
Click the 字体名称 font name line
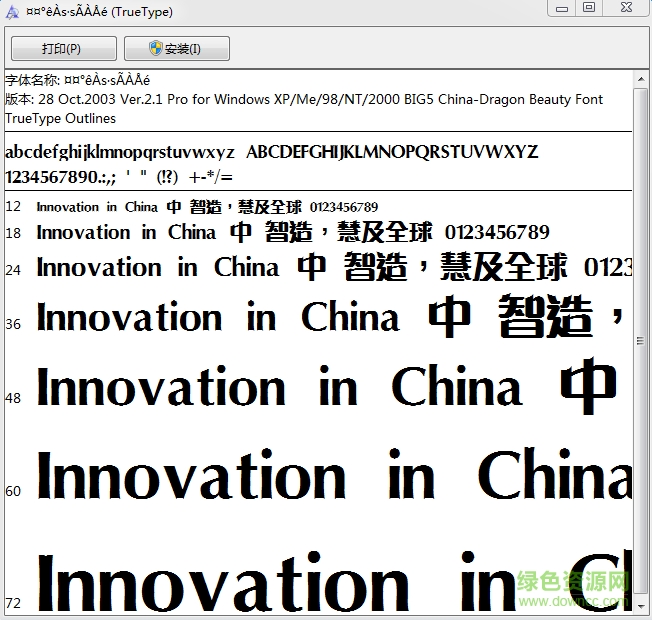78,80
